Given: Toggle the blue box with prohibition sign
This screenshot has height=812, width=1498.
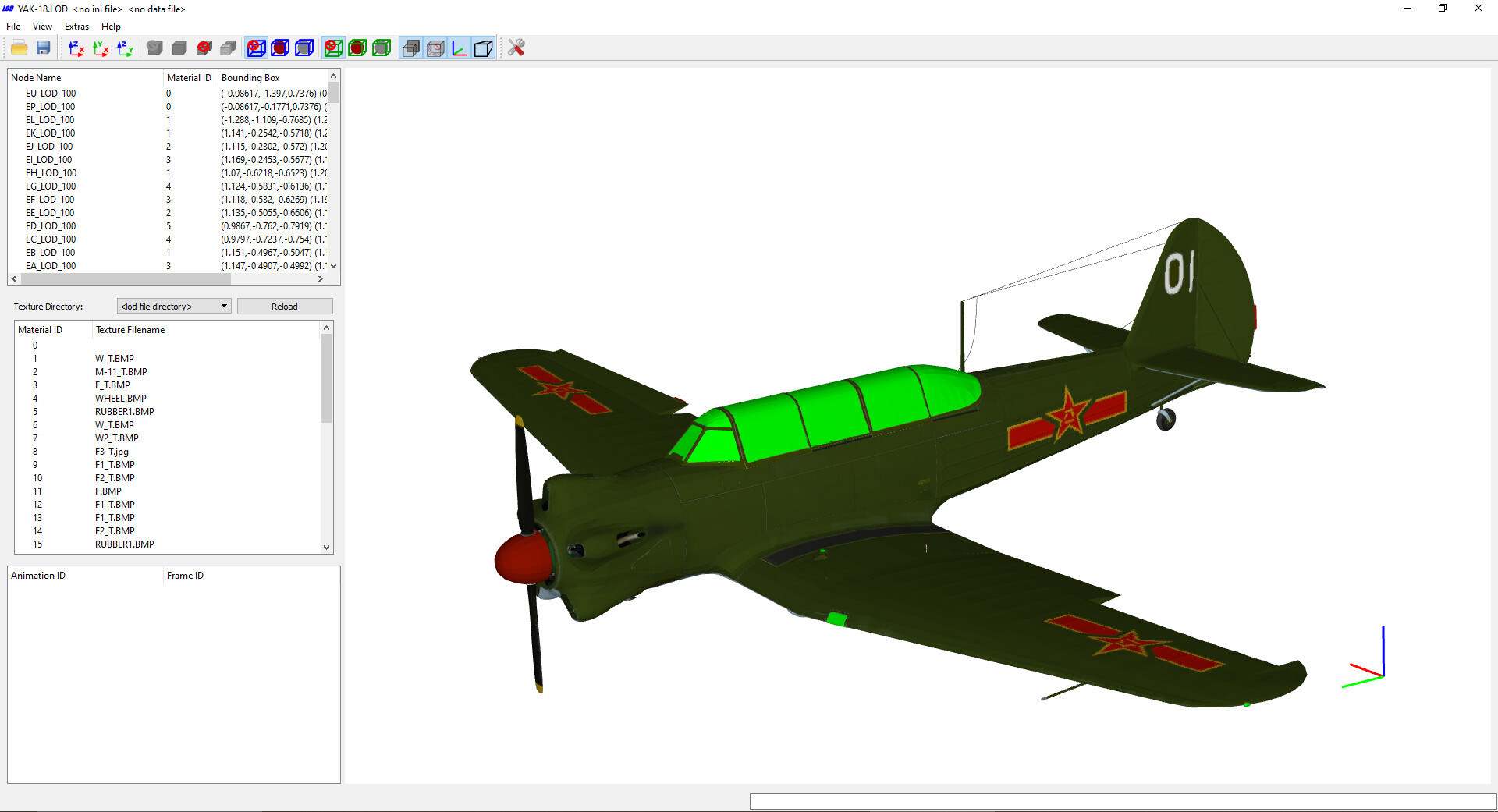Looking at the screenshot, I should [x=256, y=48].
